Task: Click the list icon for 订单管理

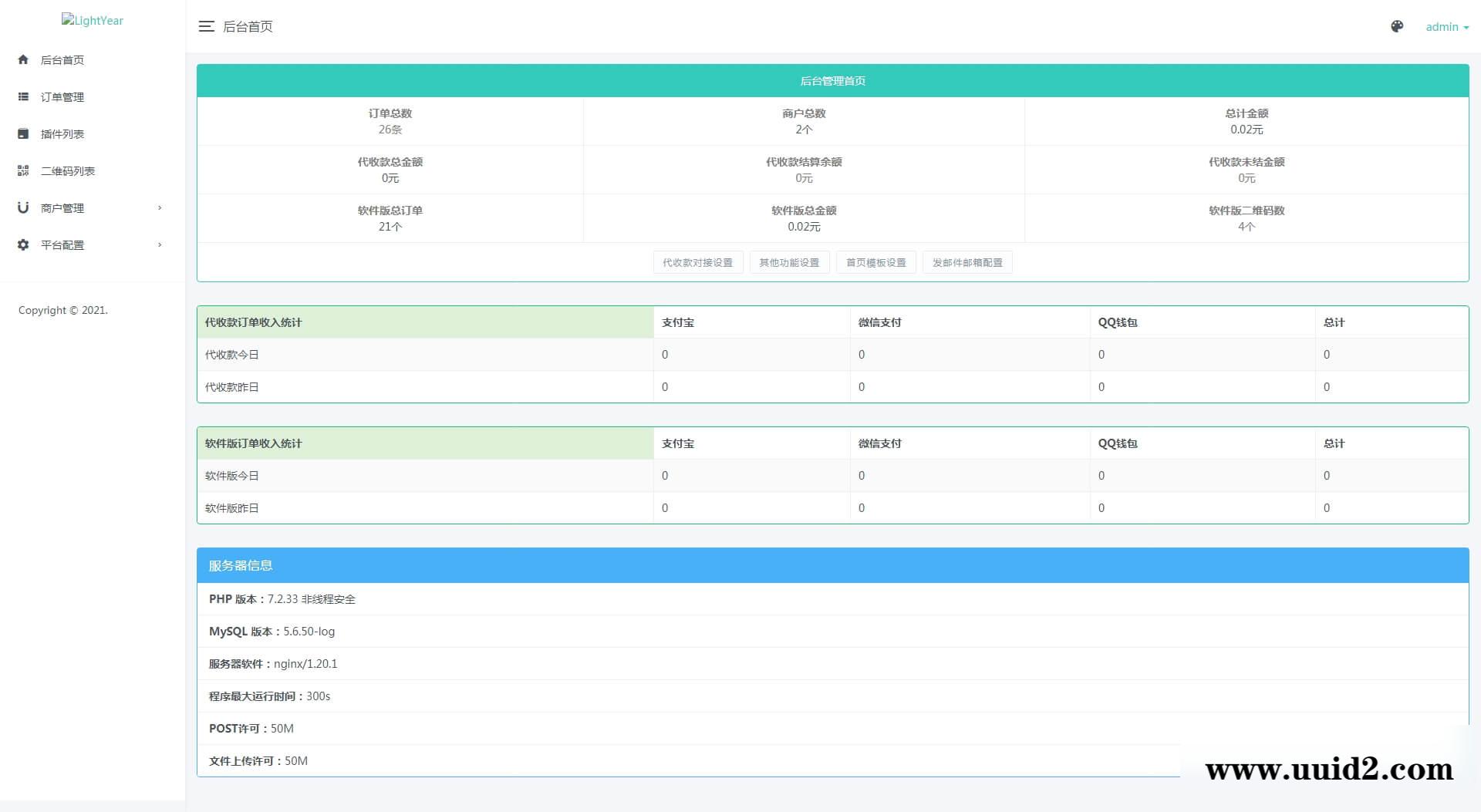Action: pyautogui.click(x=23, y=96)
